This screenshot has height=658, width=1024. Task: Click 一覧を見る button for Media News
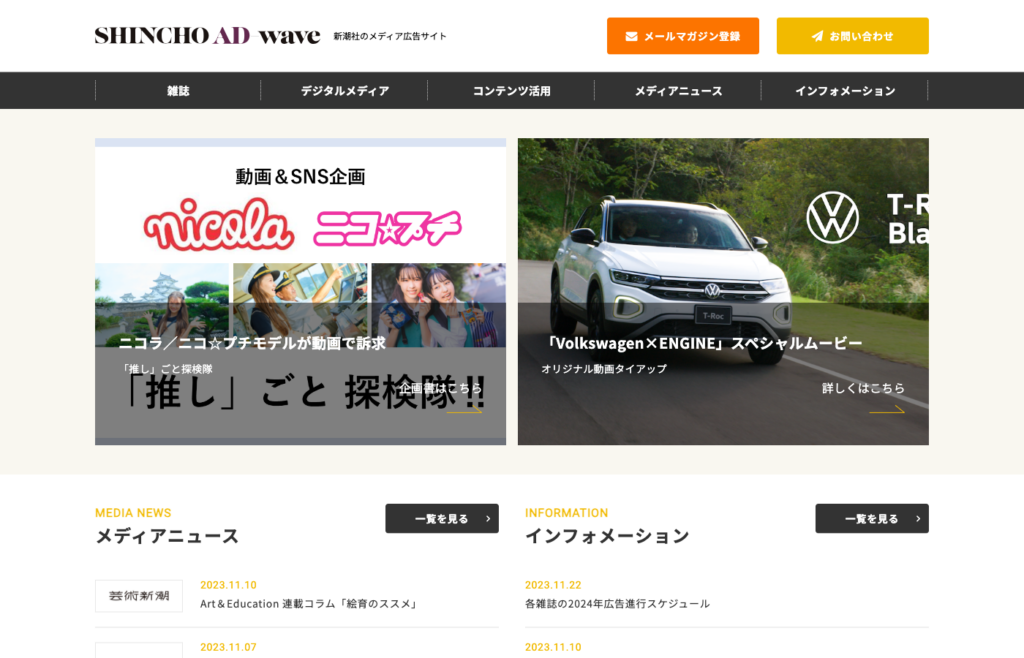pyautogui.click(x=442, y=518)
